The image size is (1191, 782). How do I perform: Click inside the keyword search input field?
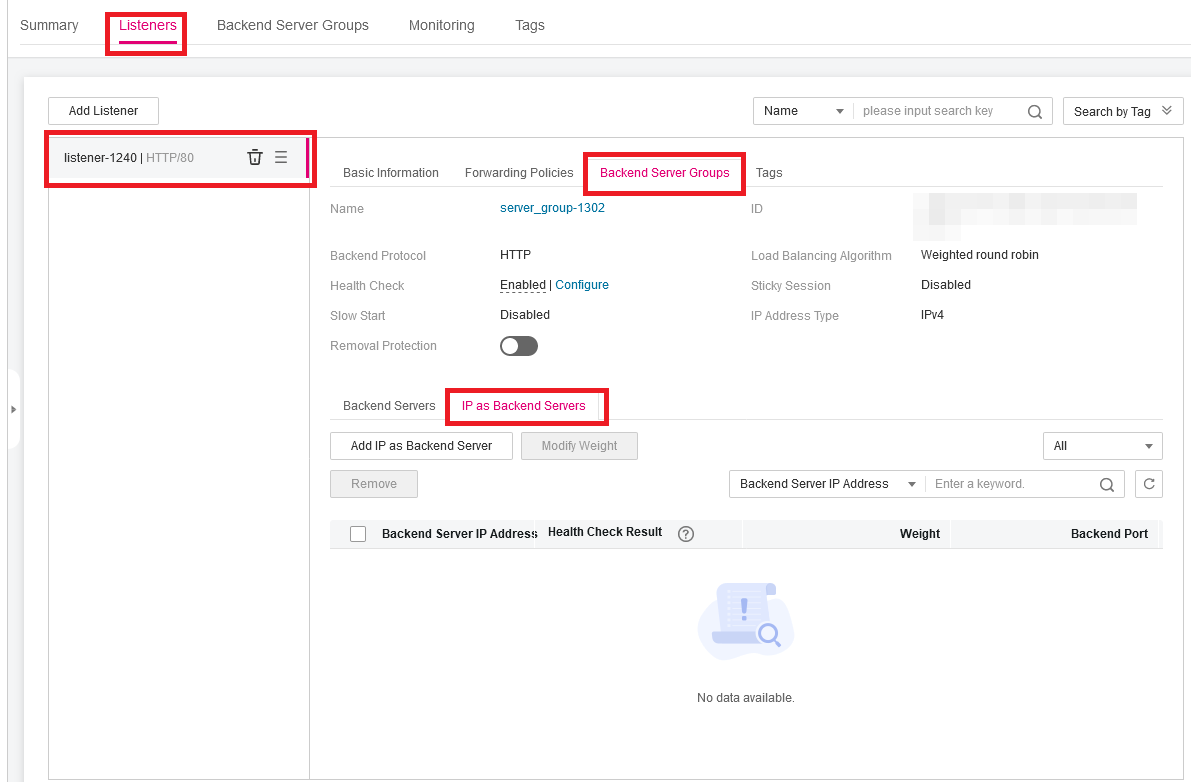(1010, 483)
